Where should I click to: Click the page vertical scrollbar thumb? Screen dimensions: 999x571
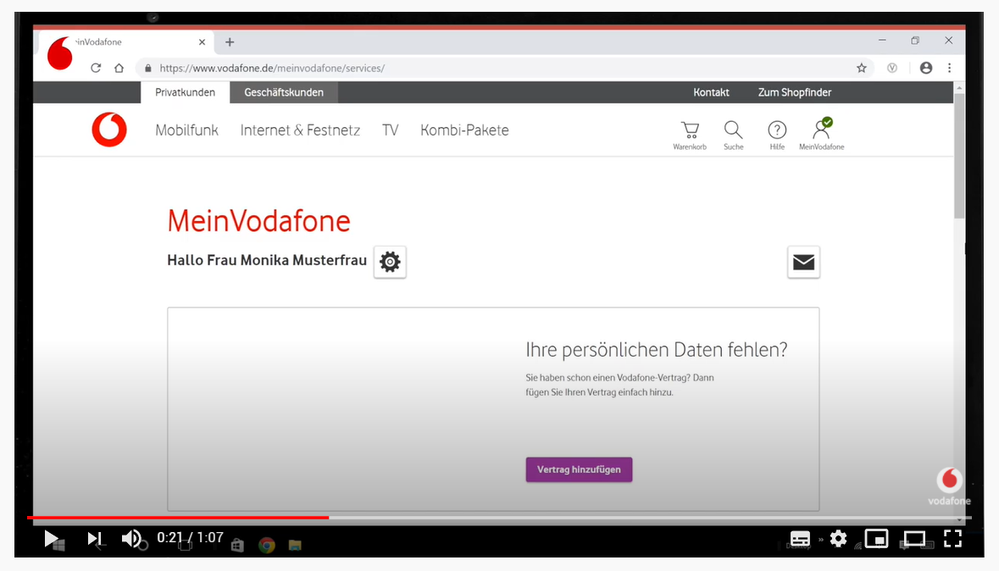pyautogui.click(x=959, y=156)
